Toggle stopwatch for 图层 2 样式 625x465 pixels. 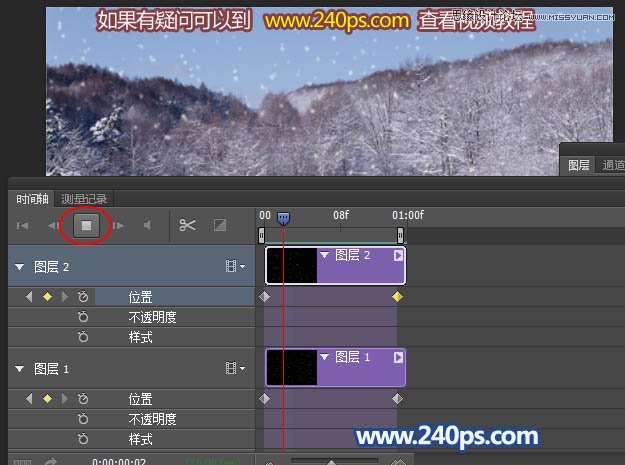point(83,337)
